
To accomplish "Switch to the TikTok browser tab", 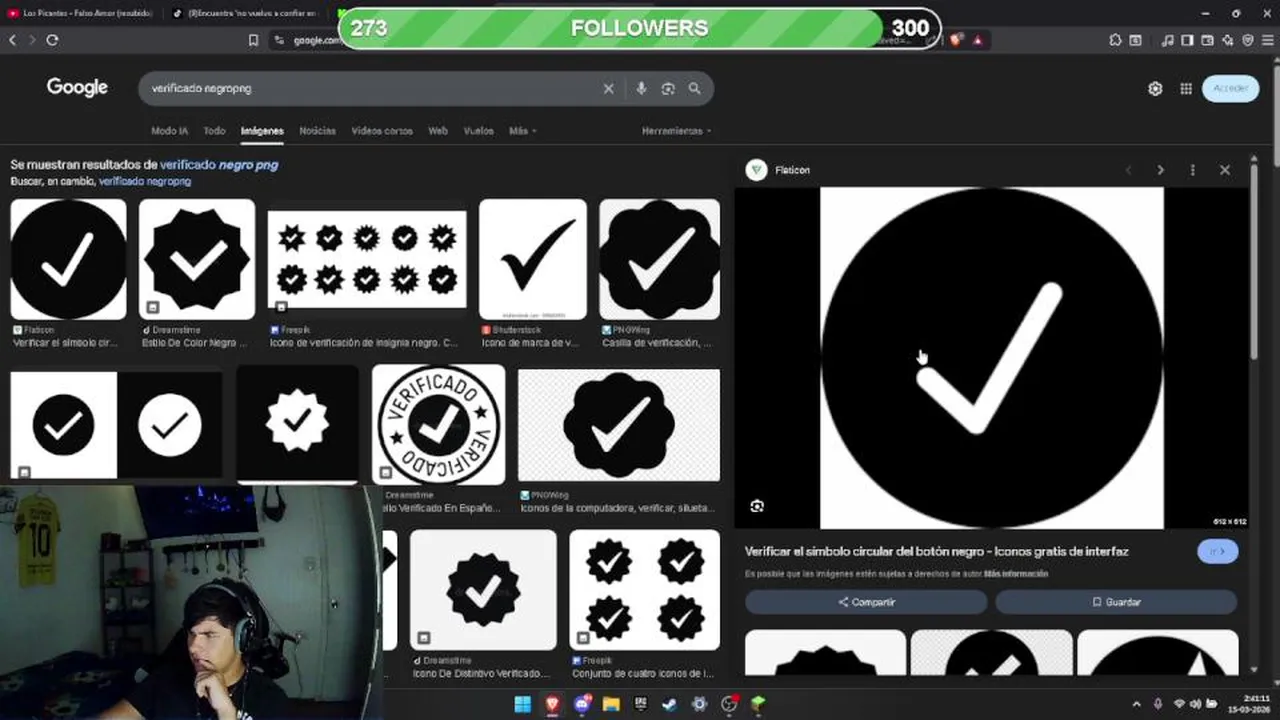I will coord(246,13).
